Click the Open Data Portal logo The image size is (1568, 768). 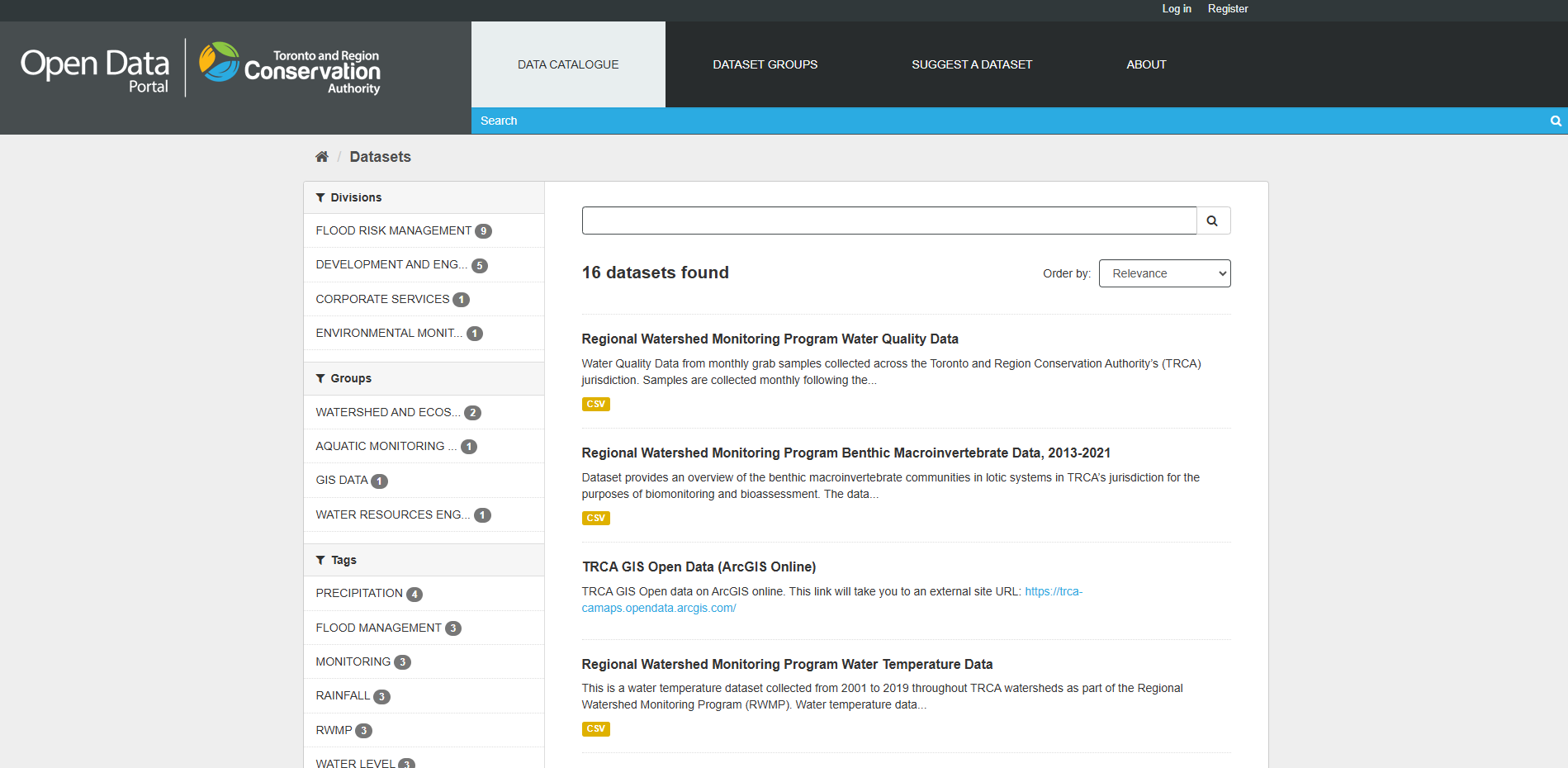tap(95, 70)
